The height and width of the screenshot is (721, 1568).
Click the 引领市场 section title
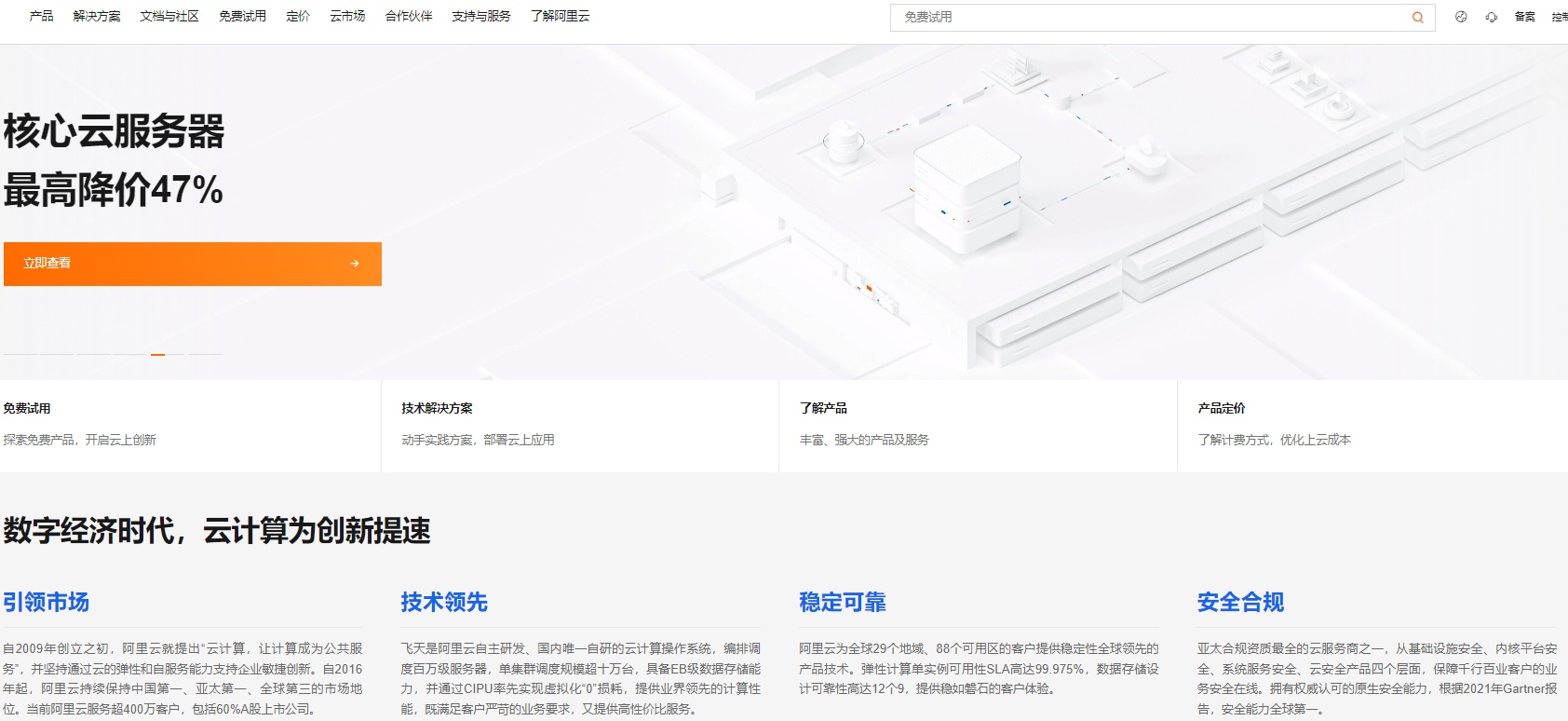pos(46,602)
